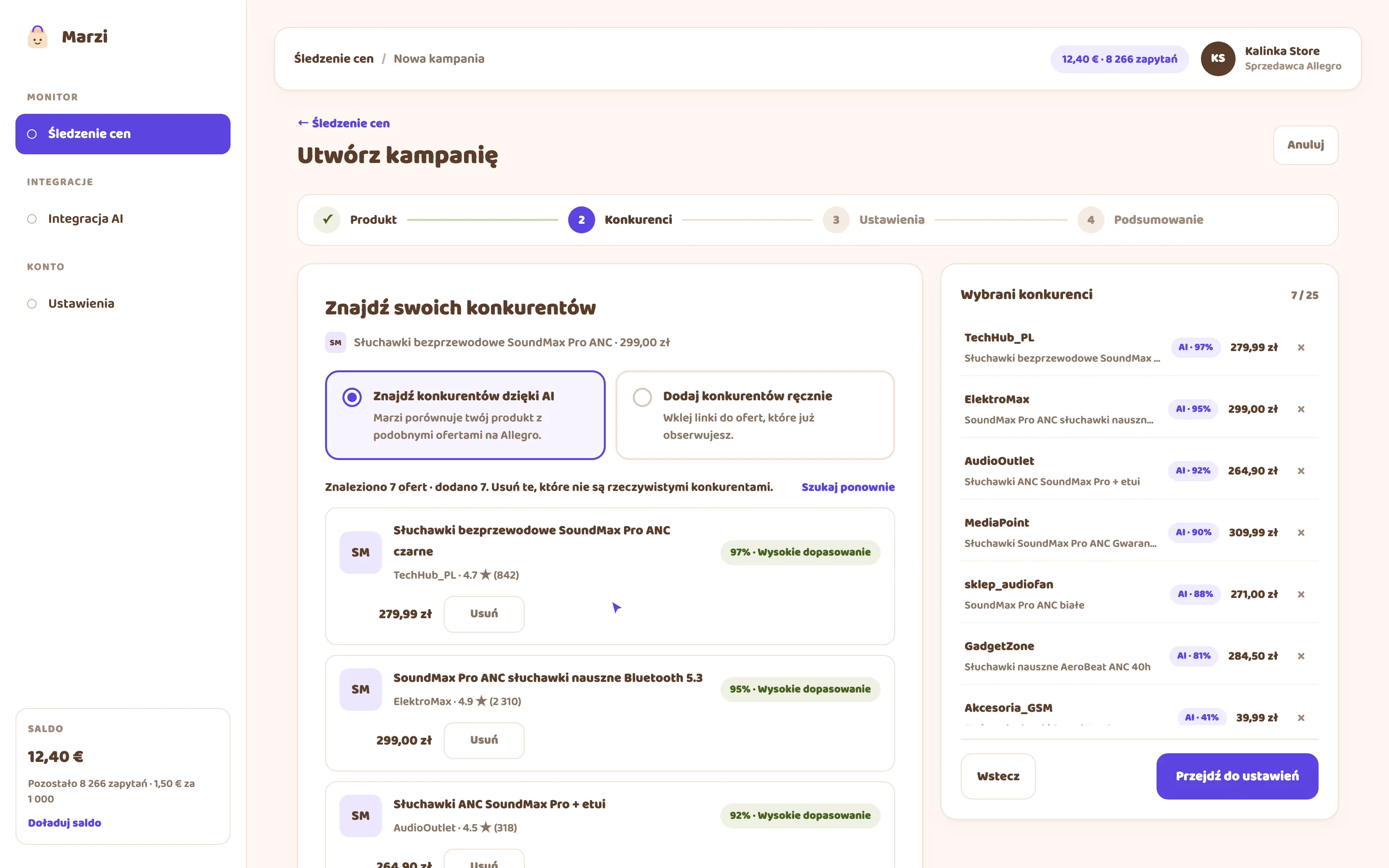Remove TechHub_PL from selected competitors
This screenshot has height=868, width=1389.
tap(1301, 347)
